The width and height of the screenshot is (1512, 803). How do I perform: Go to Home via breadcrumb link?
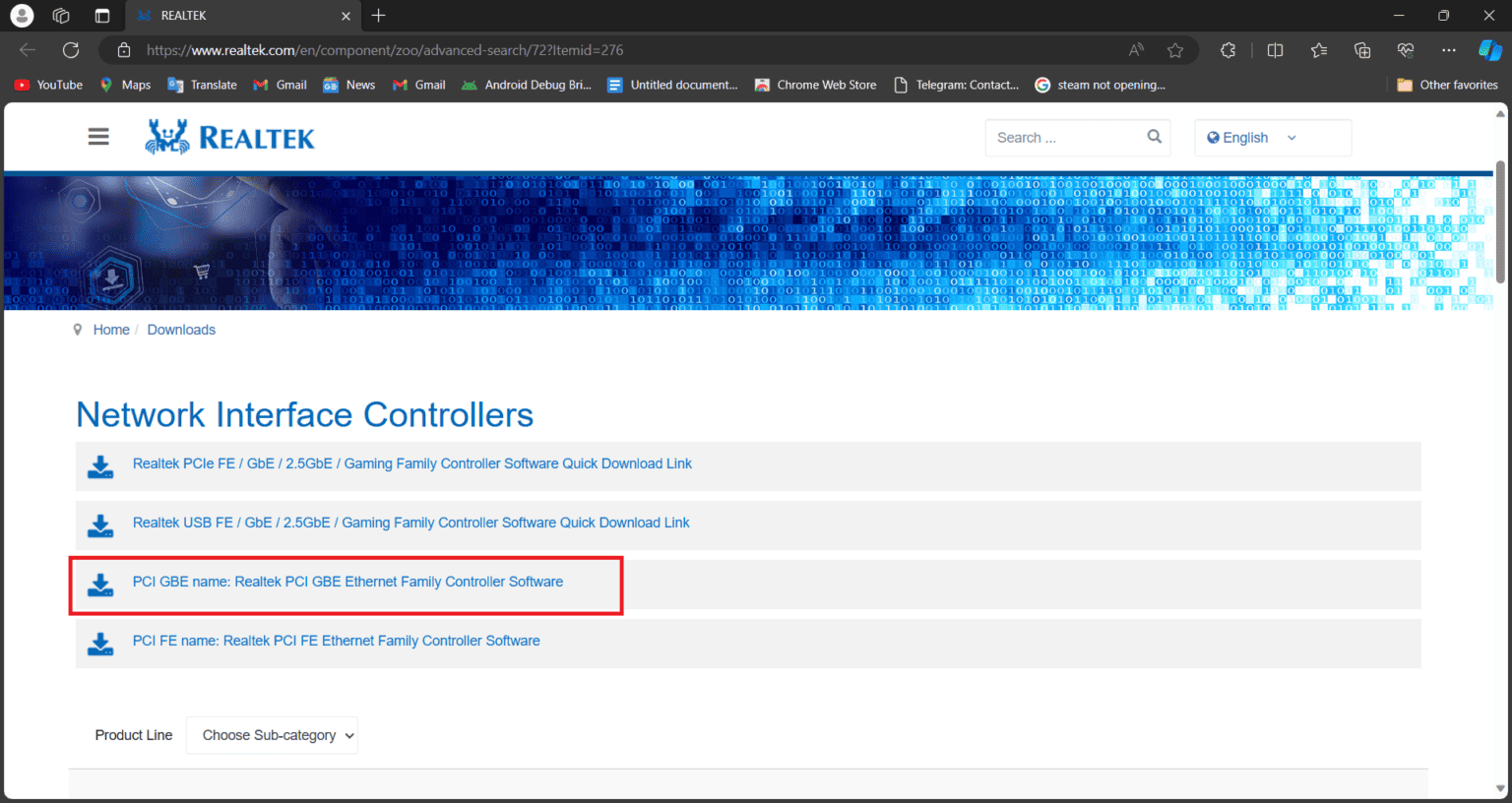(x=110, y=329)
